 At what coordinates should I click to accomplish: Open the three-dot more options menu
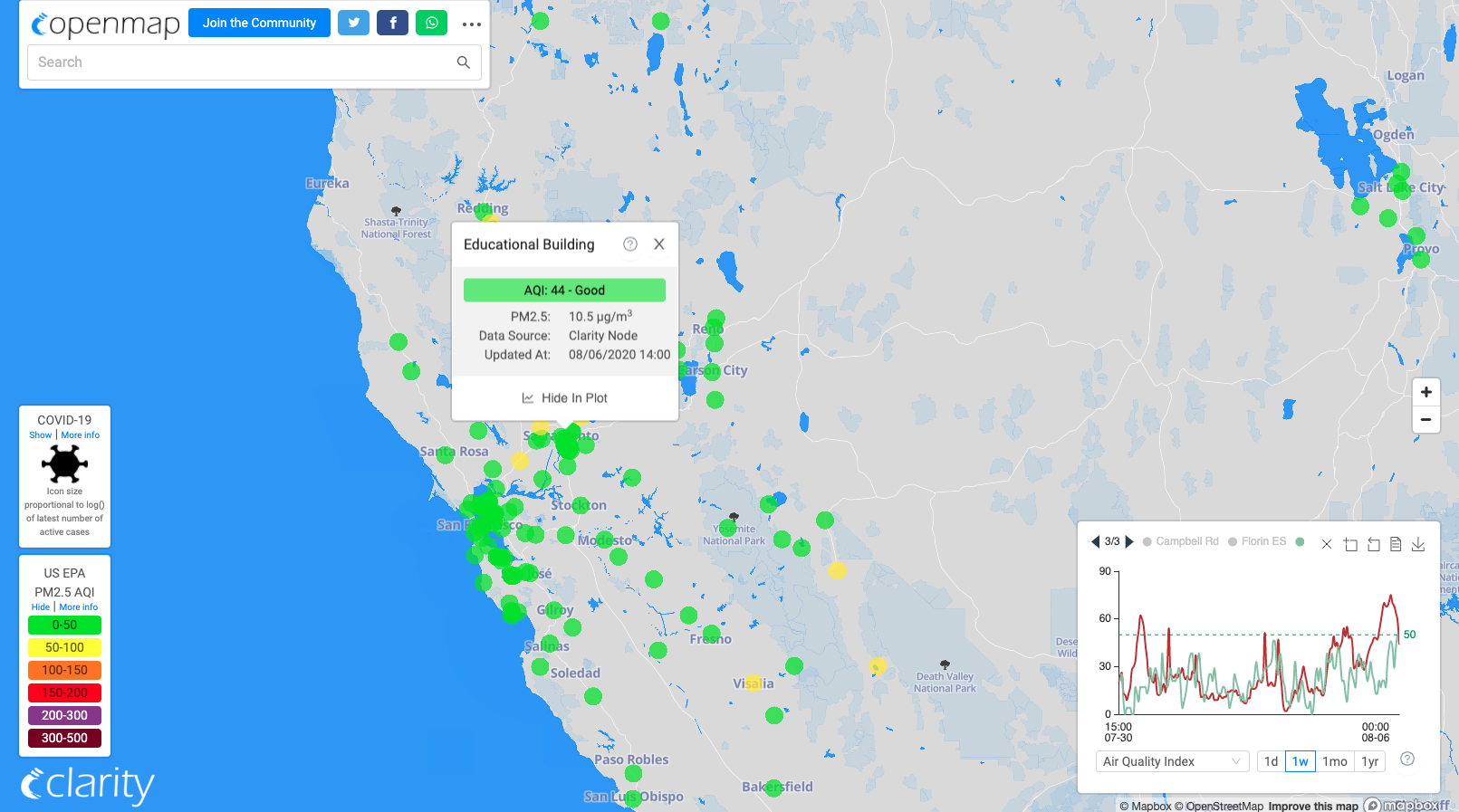point(471,24)
